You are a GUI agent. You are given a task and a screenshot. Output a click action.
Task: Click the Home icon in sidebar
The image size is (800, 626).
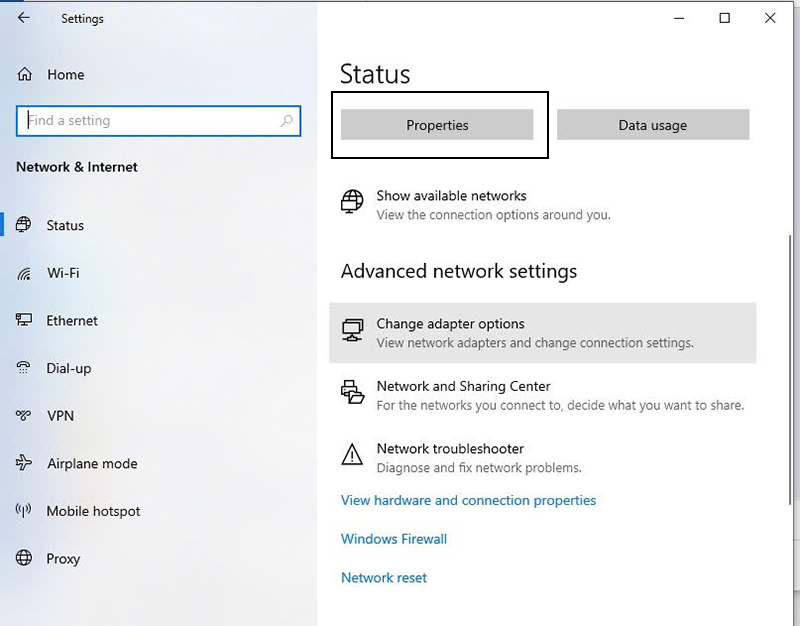coord(25,75)
